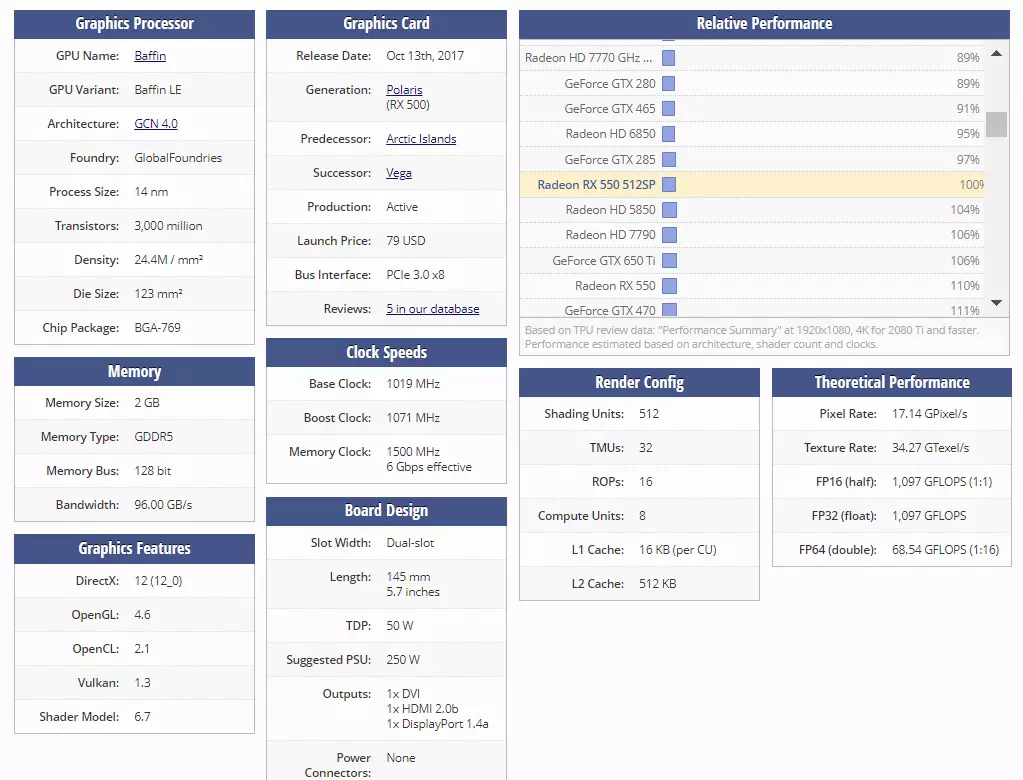Select the Radeon HD 7790 row label
1023x780 pixels.
point(610,235)
